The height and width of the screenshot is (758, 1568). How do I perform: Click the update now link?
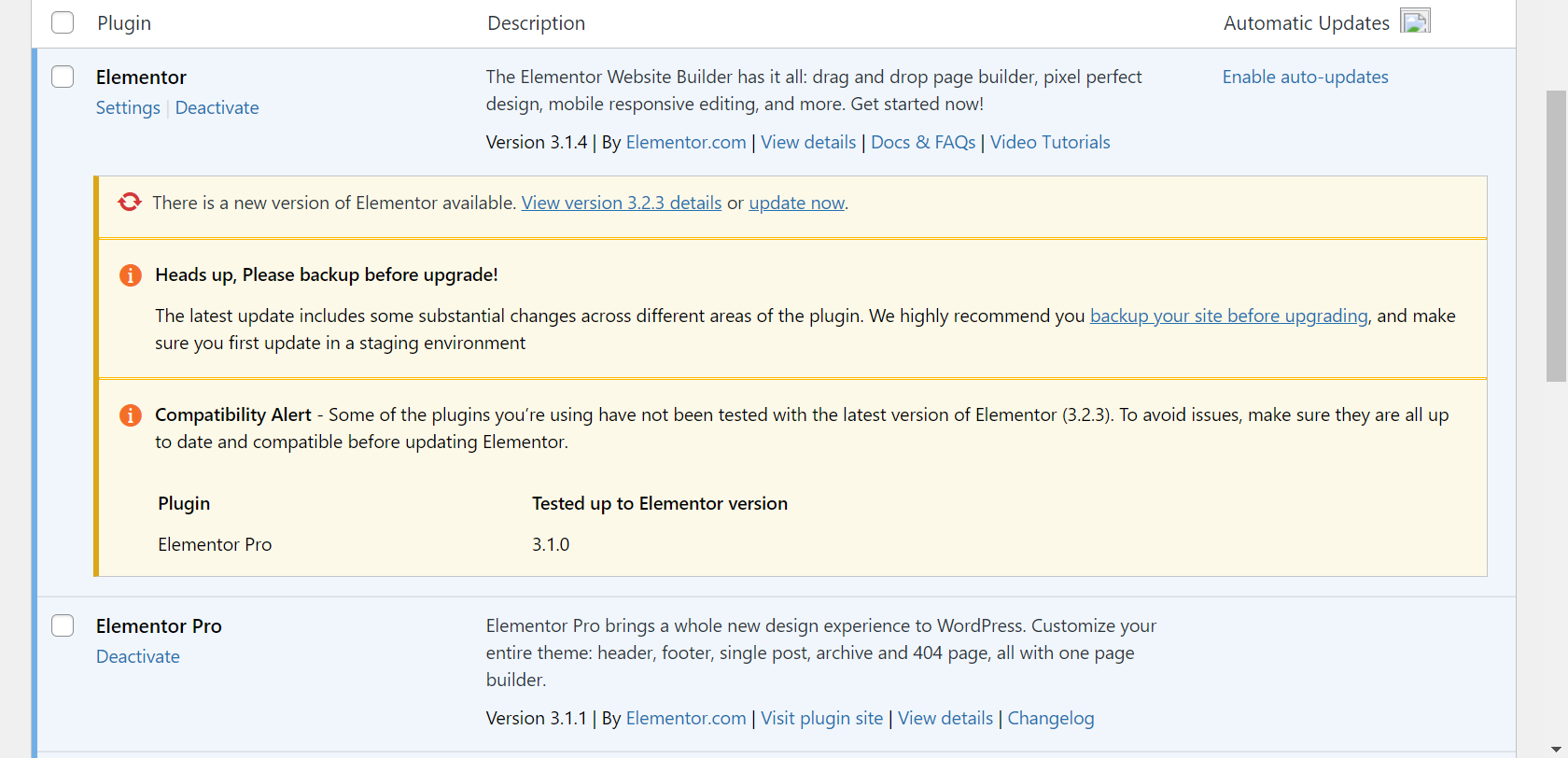pos(796,203)
